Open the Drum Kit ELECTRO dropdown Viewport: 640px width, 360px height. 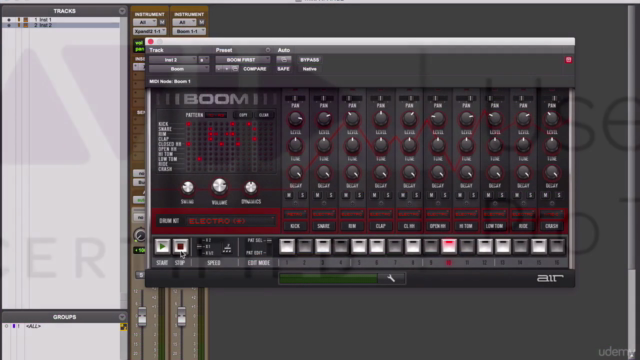[x=231, y=221]
